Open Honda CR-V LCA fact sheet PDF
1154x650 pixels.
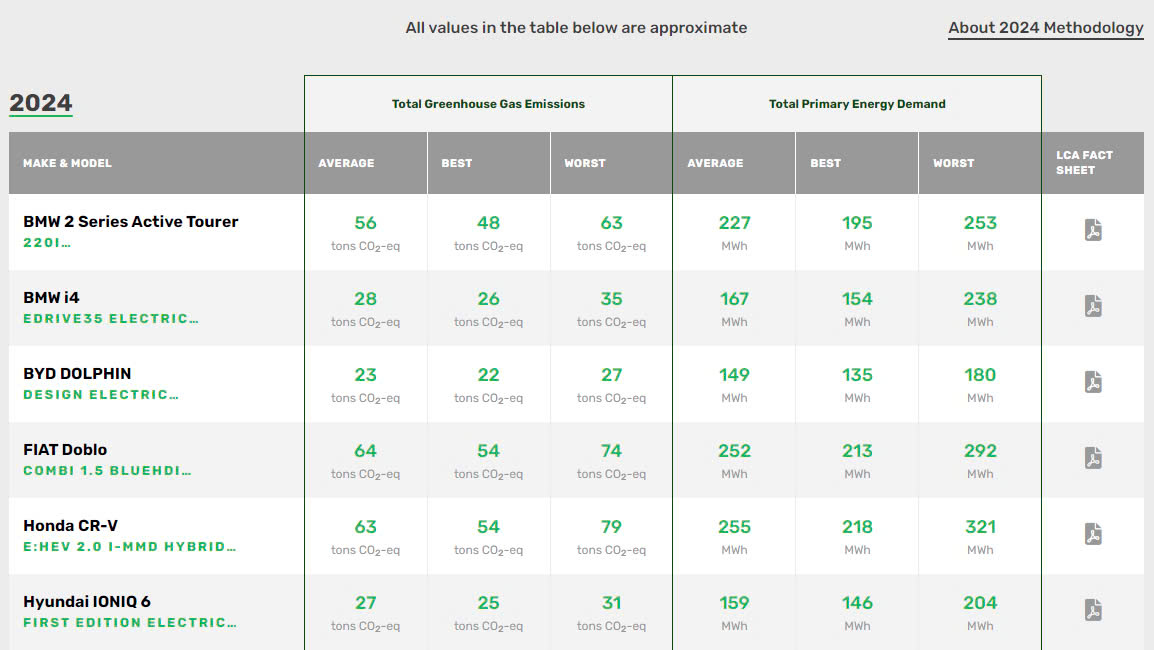(x=1093, y=534)
